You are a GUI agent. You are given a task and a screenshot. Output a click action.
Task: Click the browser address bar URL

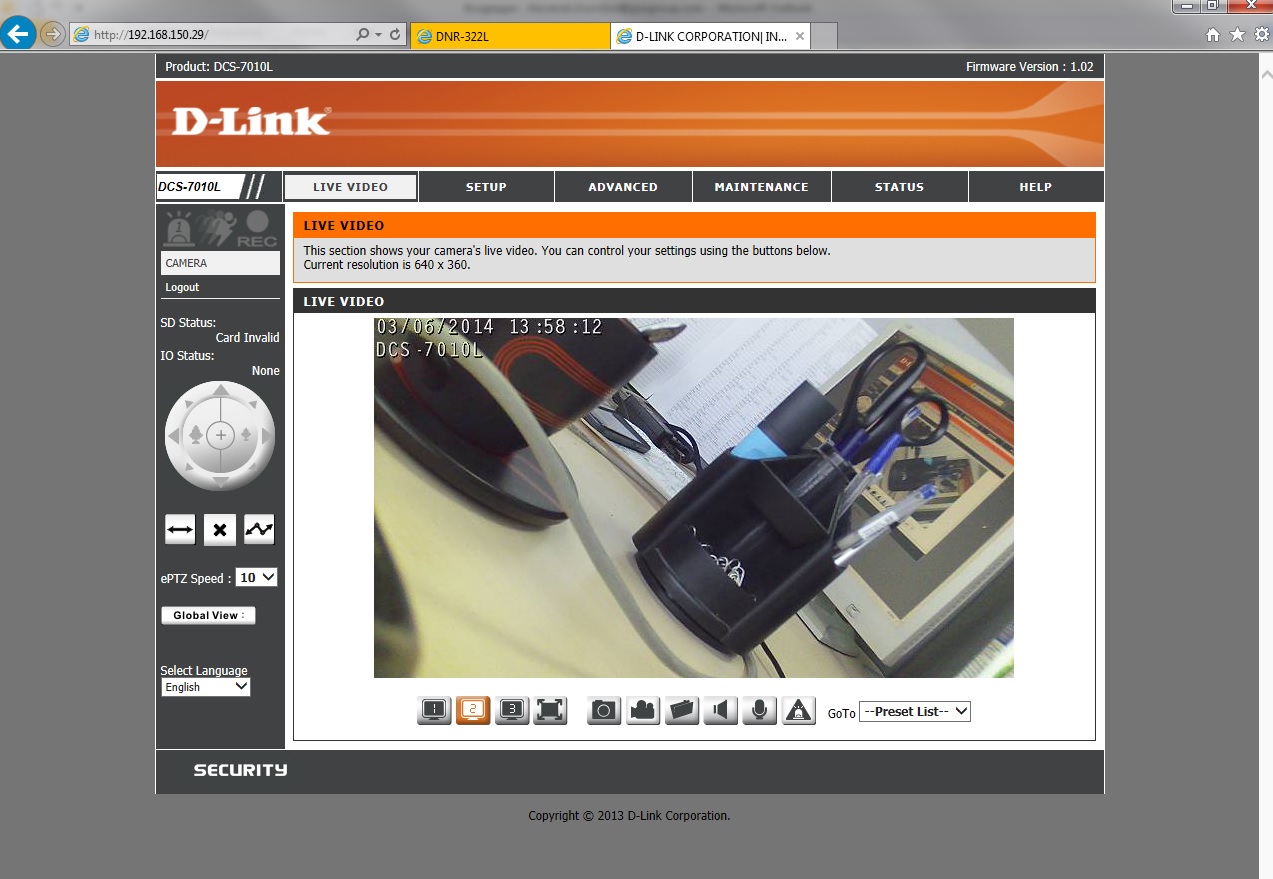pyautogui.click(x=210, y=35)
